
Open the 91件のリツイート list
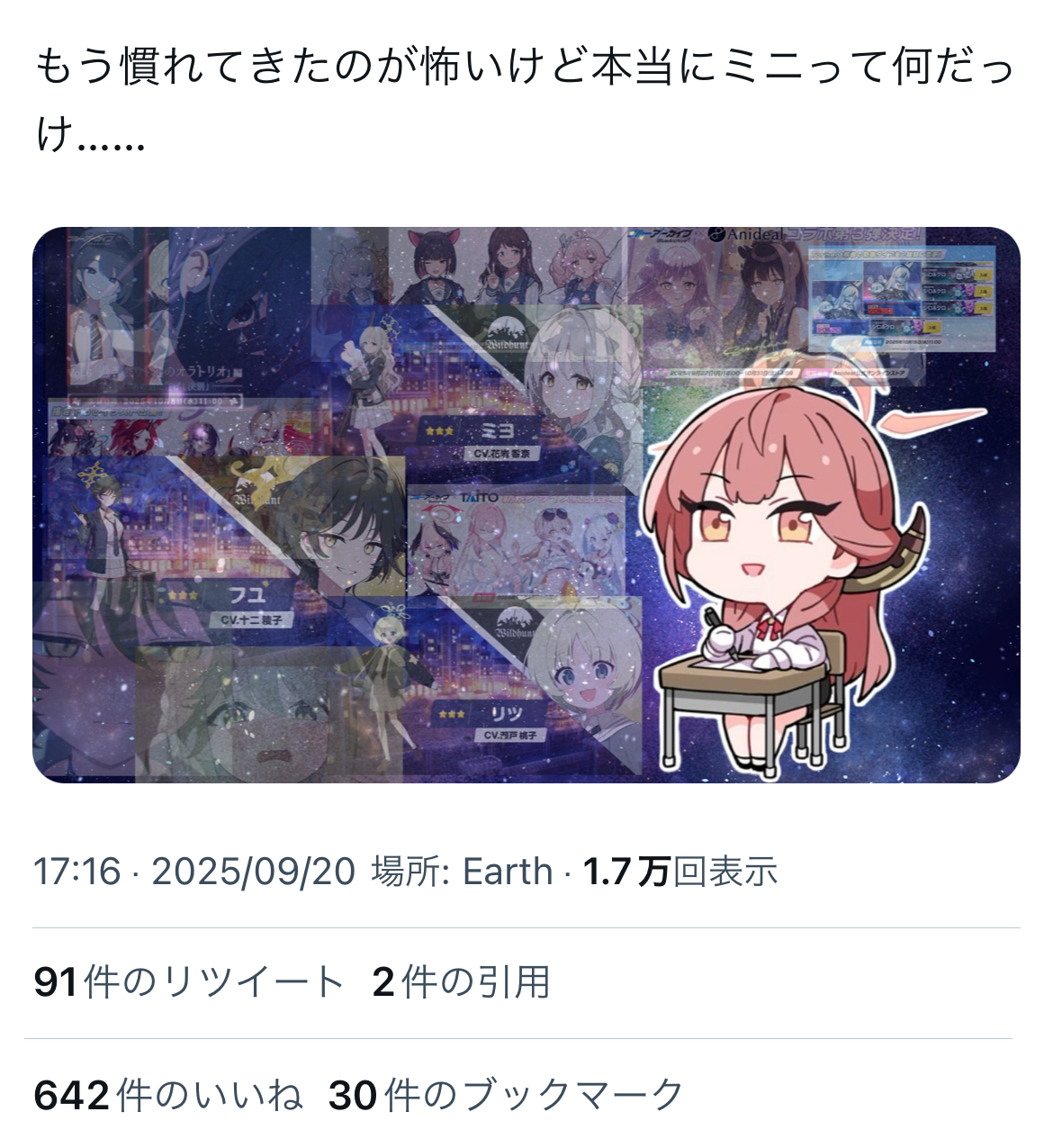pos(189,982)
